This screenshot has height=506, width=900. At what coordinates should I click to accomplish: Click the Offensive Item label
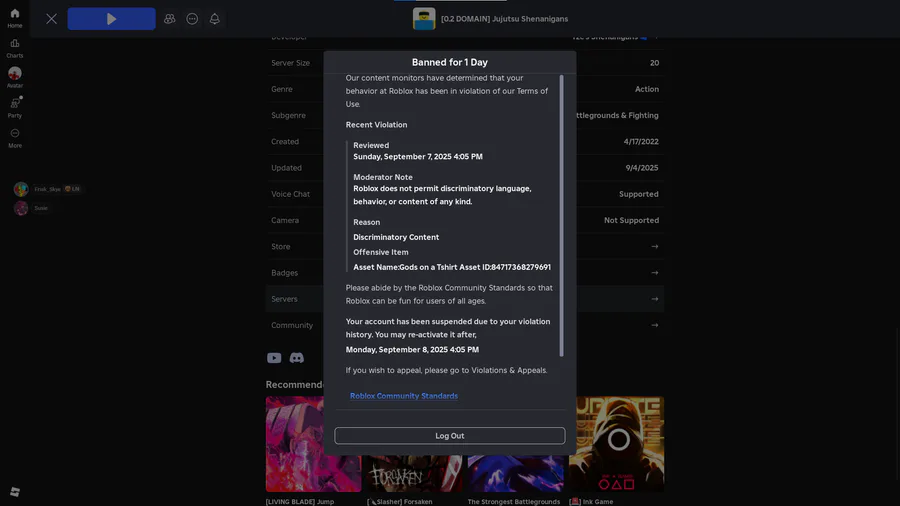click(381, 252)
